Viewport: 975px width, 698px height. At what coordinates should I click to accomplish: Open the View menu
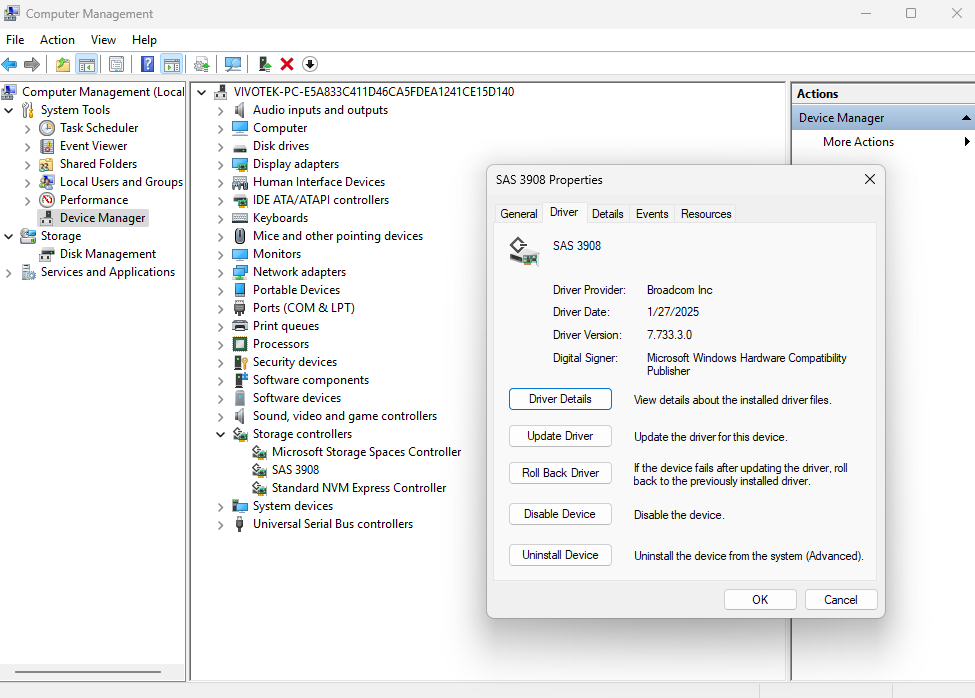(103, 40)
